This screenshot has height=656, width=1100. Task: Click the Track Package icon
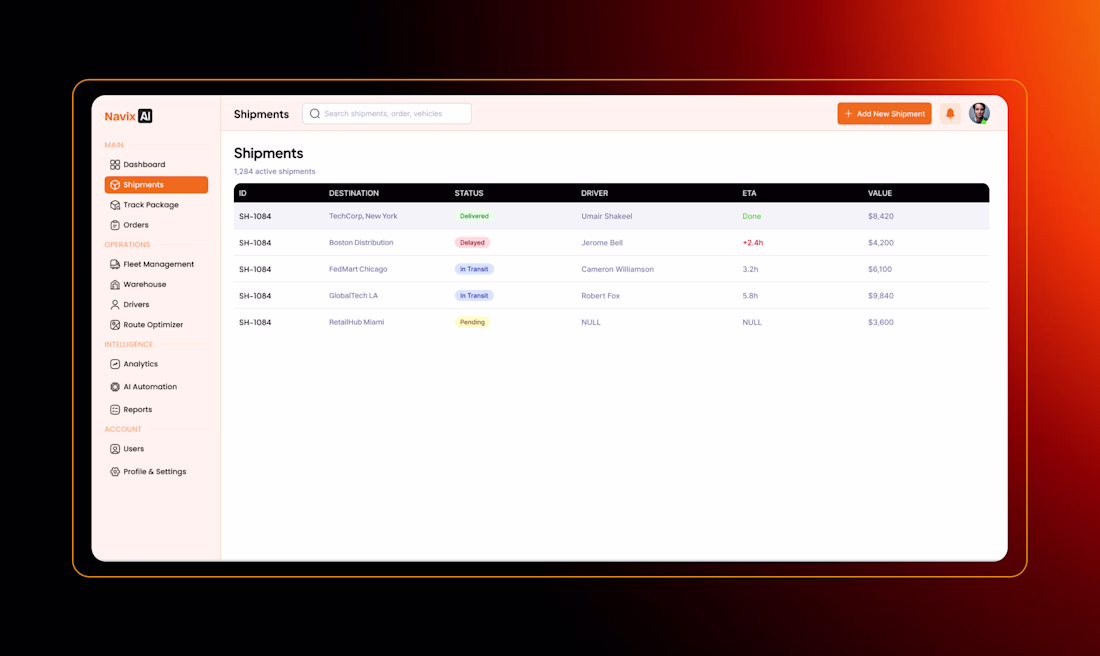[115, 205]
